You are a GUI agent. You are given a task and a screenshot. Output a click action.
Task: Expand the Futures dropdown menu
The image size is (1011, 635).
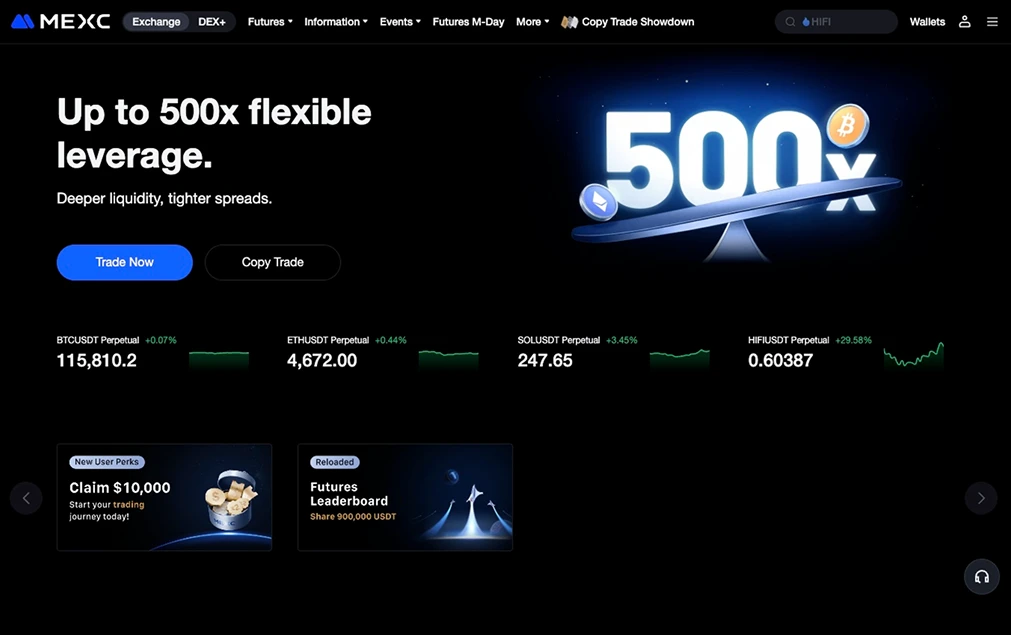click(270, 22)
